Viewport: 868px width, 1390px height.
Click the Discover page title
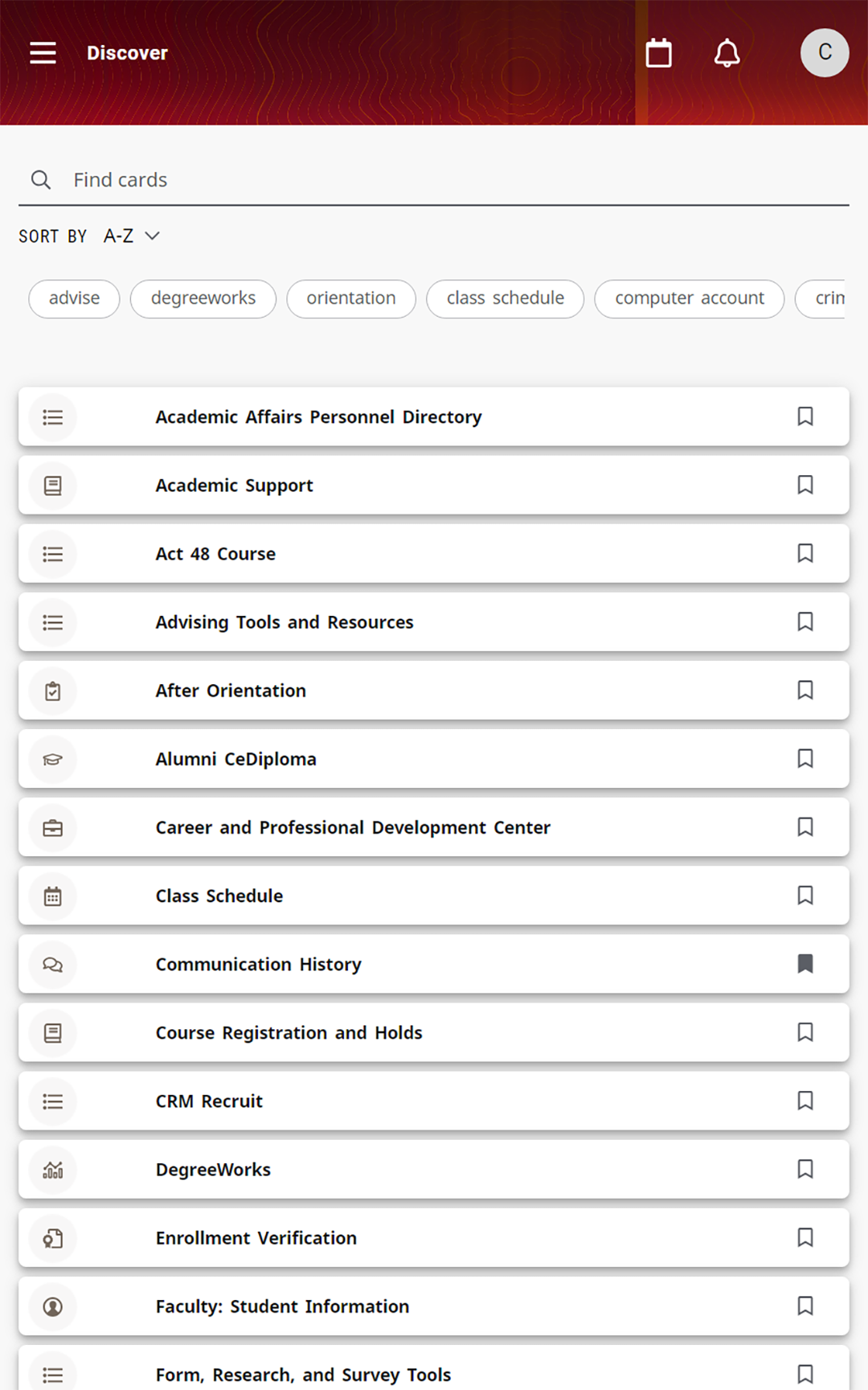tap(127, 53)
